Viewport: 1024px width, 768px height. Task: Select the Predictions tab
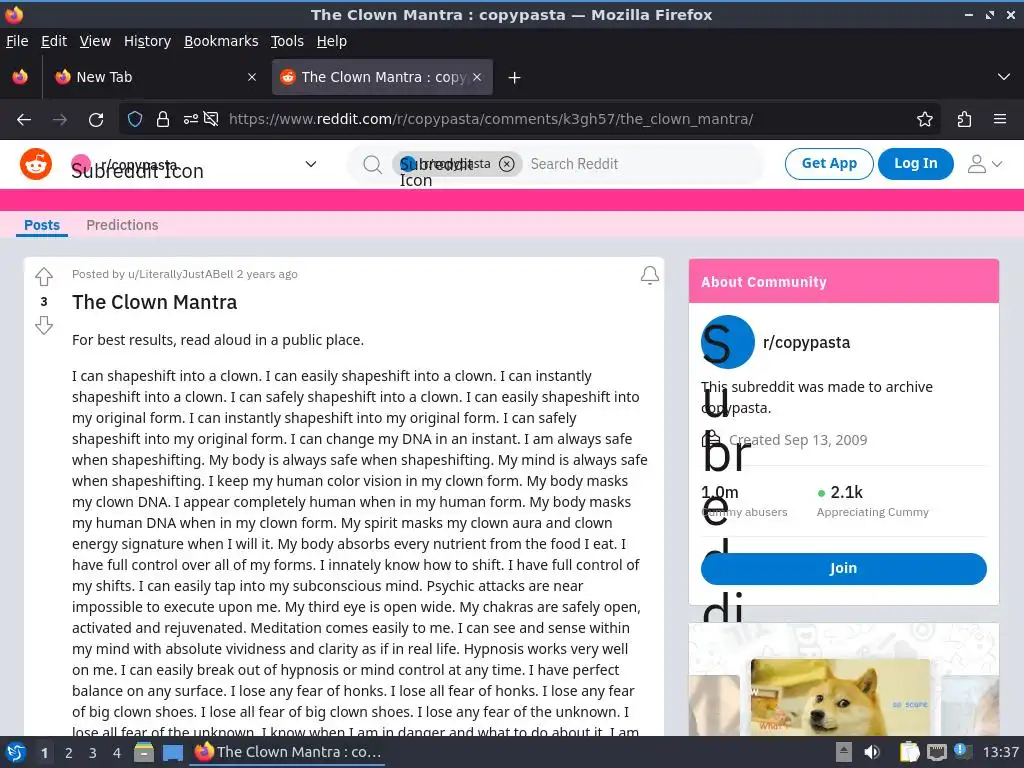(x=122, y=225)
